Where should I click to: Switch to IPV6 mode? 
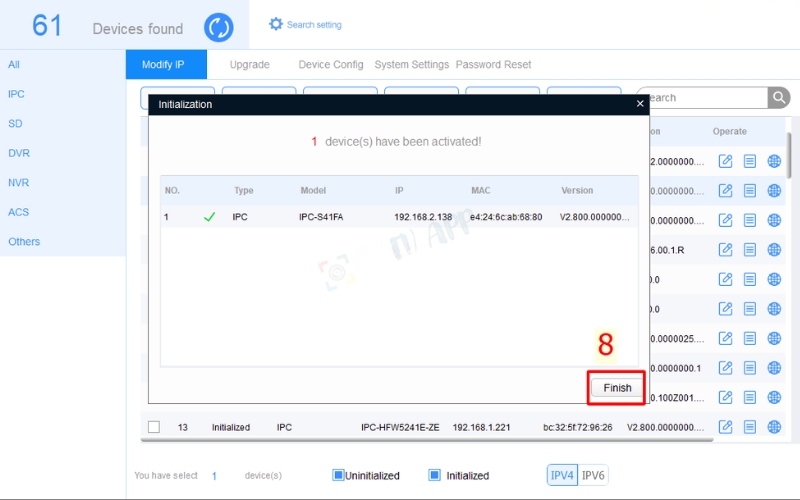(x=593, y=475)
